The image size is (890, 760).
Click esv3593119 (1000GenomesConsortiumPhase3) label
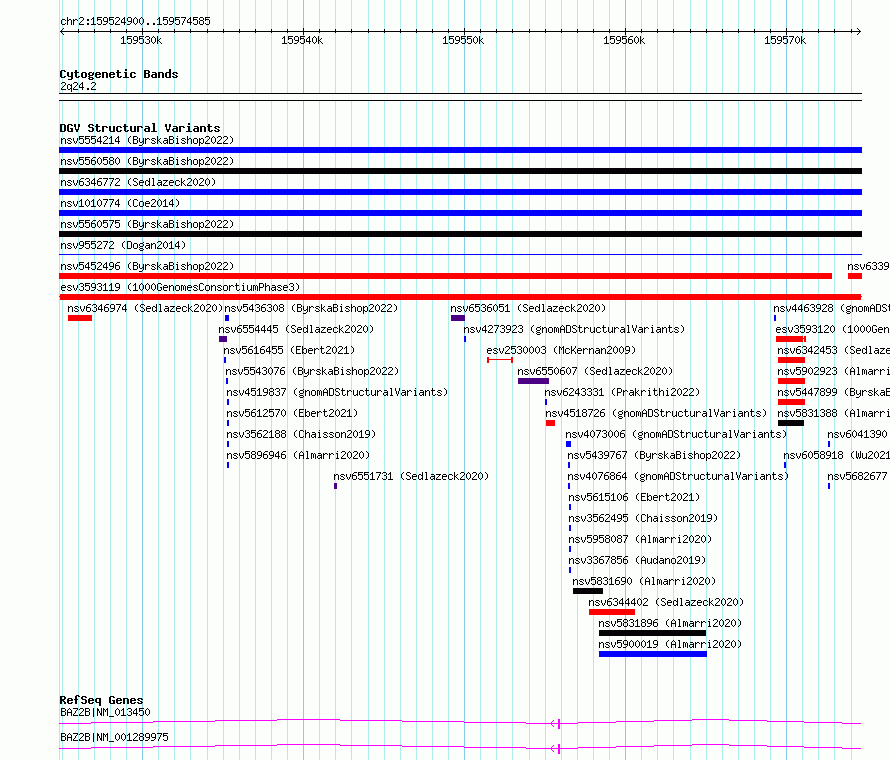click(x=180, y=287)
